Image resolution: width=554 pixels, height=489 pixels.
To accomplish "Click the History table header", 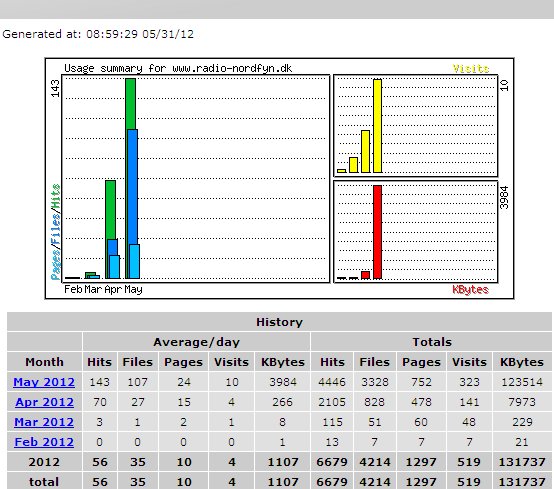I will click(279, 322).
